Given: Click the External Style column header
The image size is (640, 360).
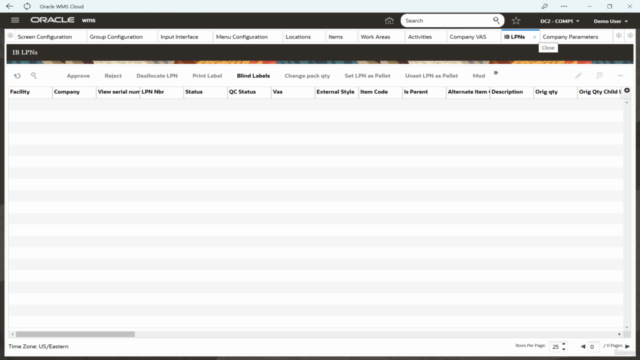Looking at the screenshot, I should (337, 92).
